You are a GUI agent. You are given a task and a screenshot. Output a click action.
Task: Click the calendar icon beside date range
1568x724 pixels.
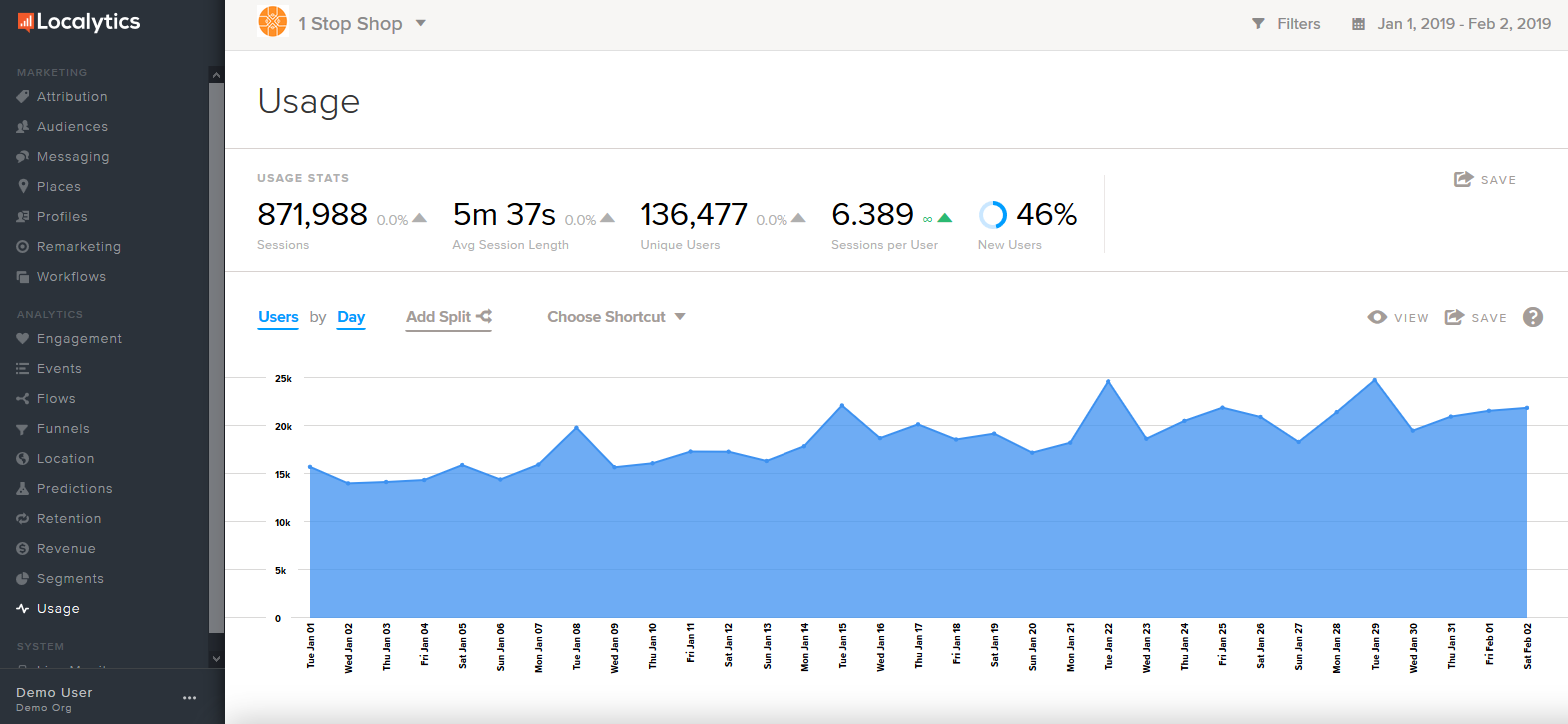(x=1358, y=24)
